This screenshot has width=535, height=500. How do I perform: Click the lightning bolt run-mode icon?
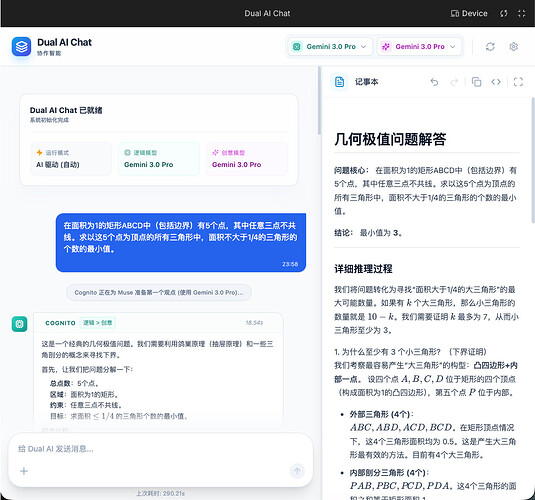[40, 153]
